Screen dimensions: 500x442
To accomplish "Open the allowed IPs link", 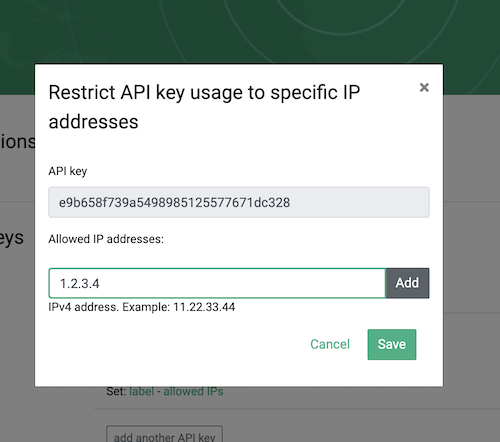I will click(193, 391).
